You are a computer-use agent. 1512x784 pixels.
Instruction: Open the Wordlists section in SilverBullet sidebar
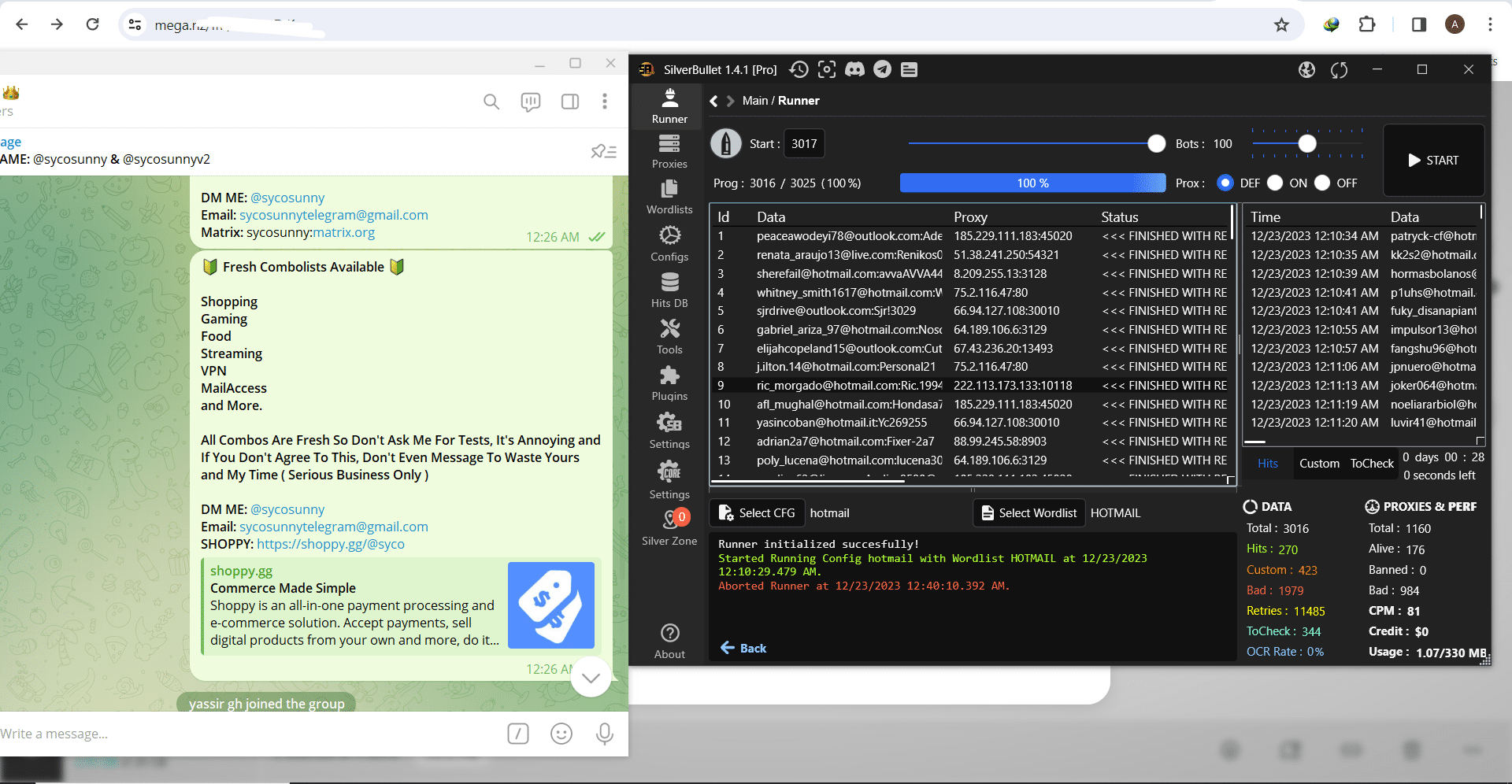pos(669,198)
